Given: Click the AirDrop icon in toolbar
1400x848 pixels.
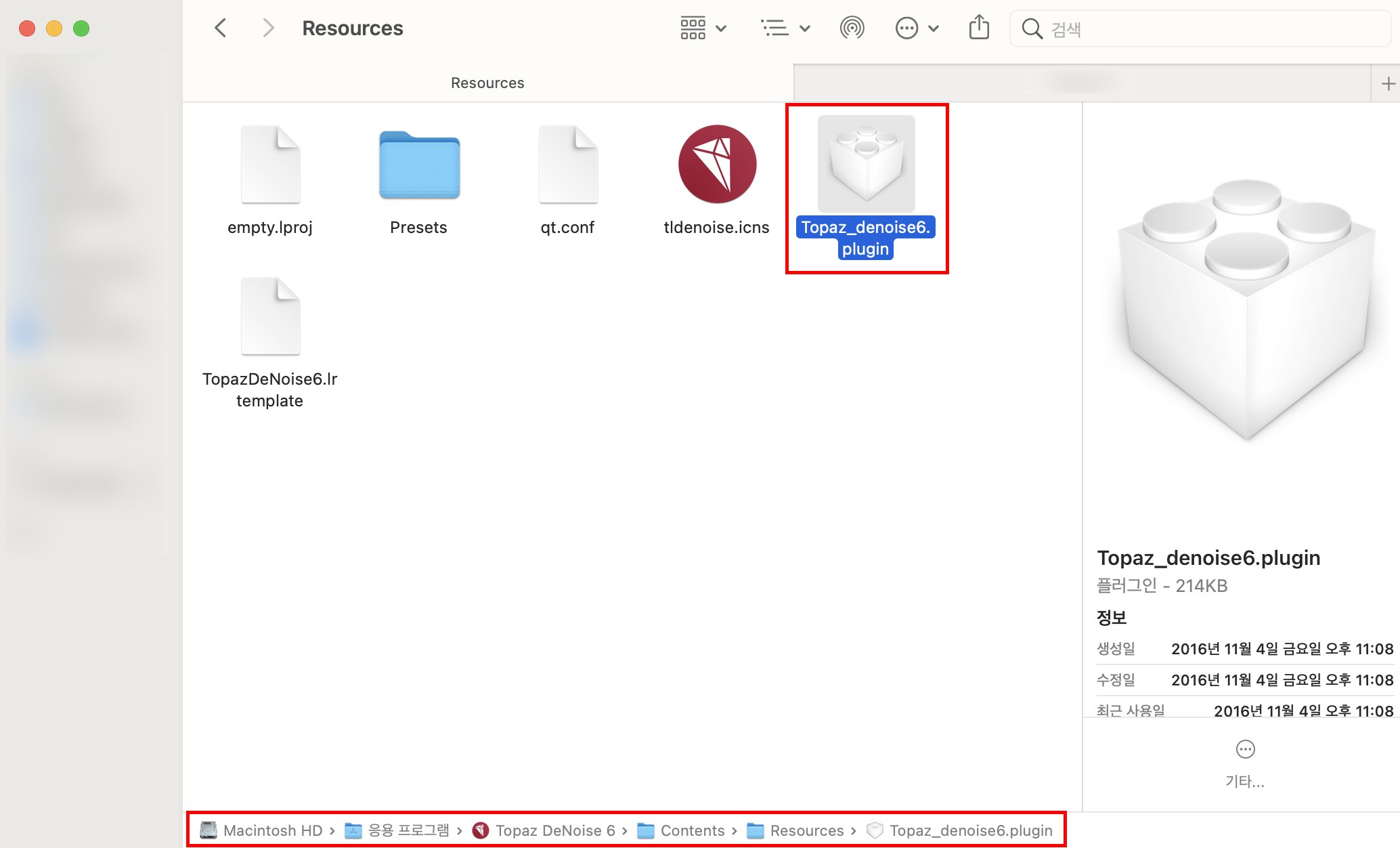Looking at the screenshot, I should click(x=852, y=28).
